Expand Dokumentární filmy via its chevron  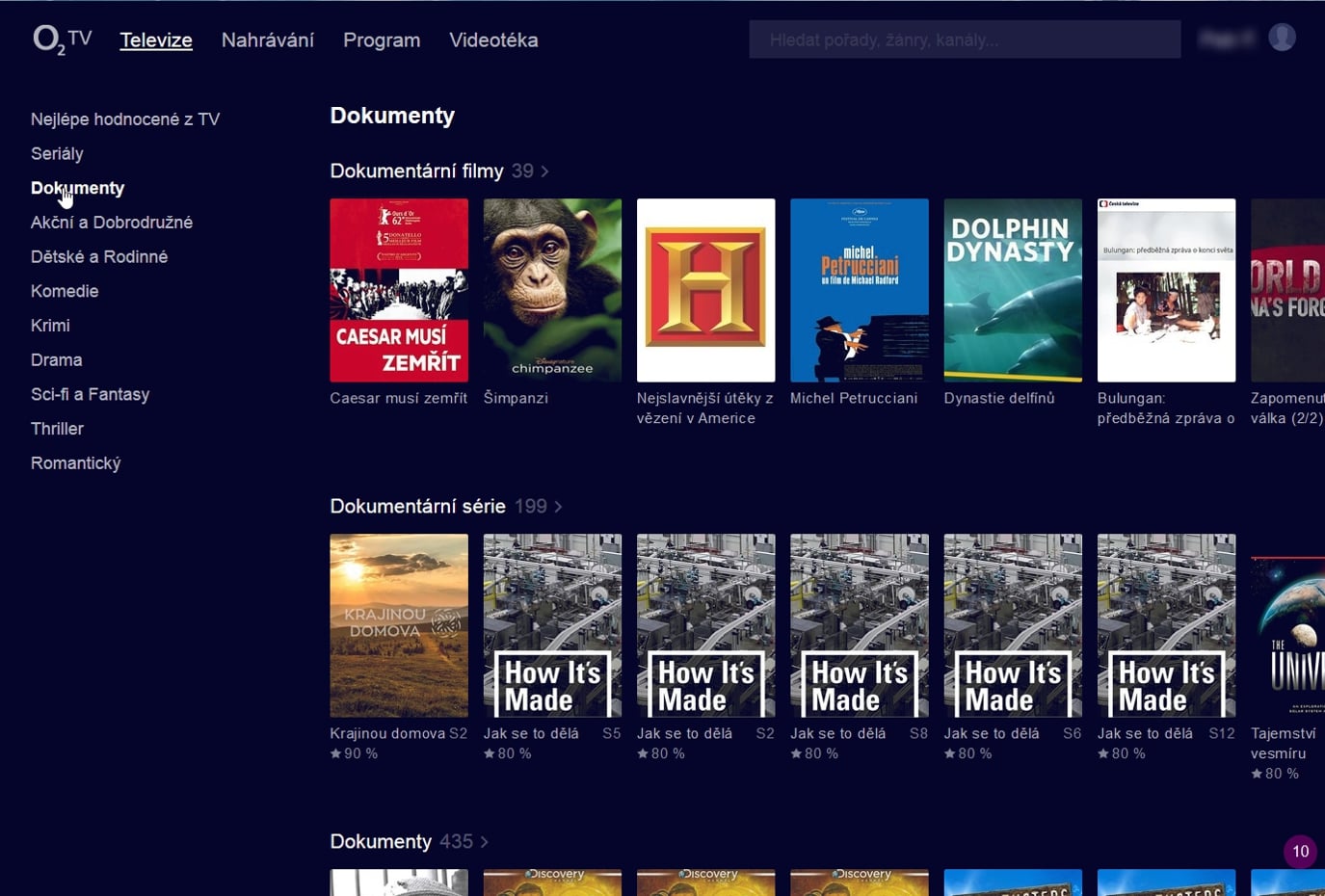(545, 171)
